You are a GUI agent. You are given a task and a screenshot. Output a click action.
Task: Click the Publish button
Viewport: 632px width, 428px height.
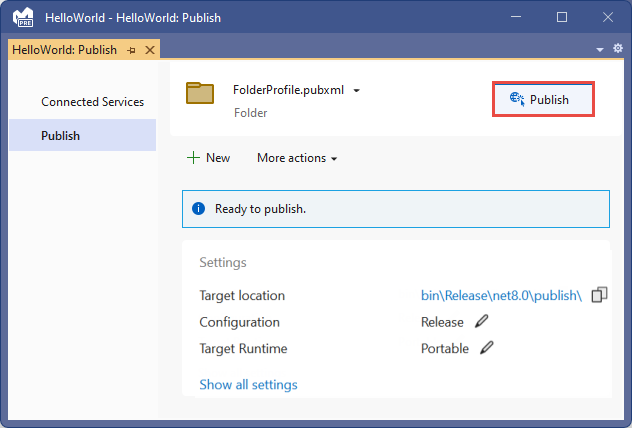544,99
